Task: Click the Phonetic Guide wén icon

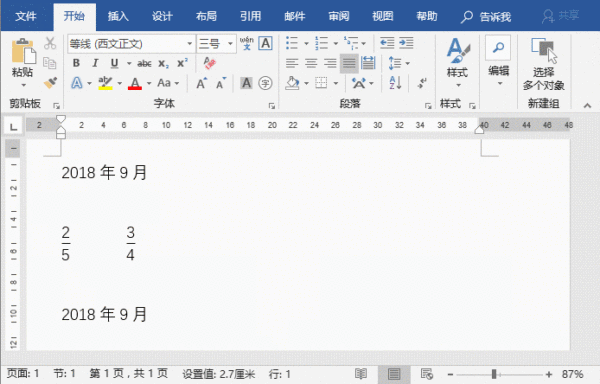Action: [246, 43]
